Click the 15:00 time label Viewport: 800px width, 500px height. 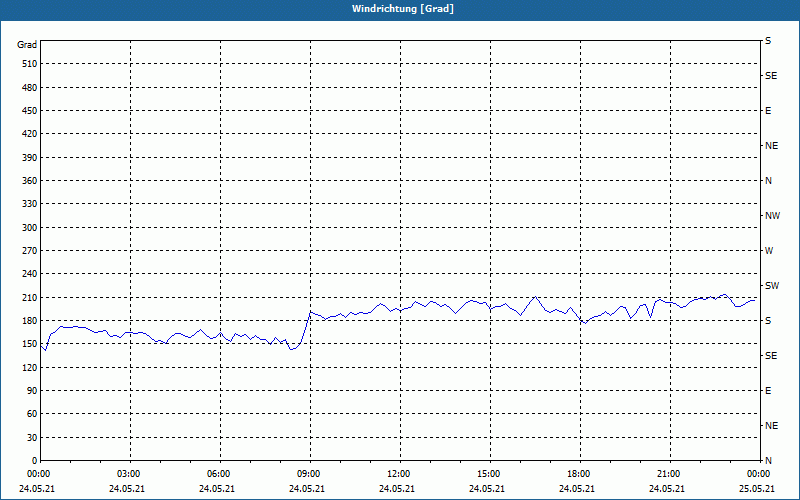[x=489, y=474]
